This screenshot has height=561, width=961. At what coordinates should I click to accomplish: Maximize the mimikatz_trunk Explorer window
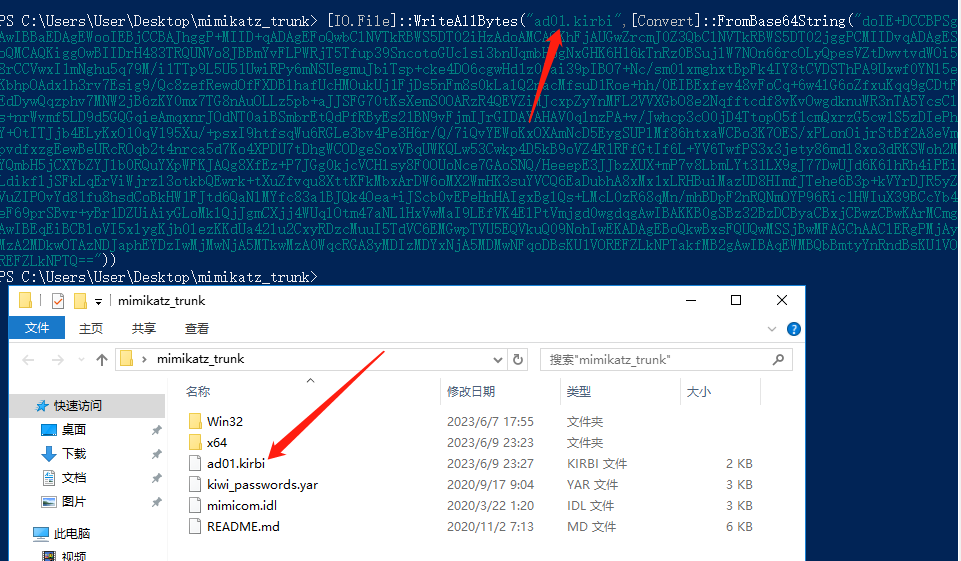736,300
